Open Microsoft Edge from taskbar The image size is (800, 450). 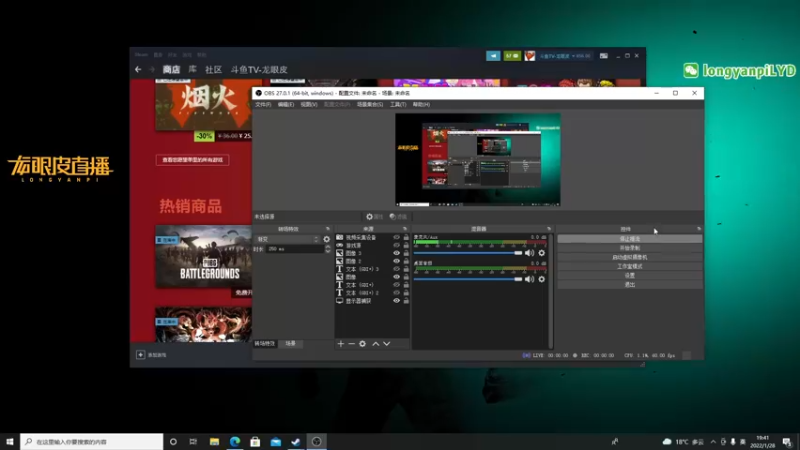click(x=235, y=442)
